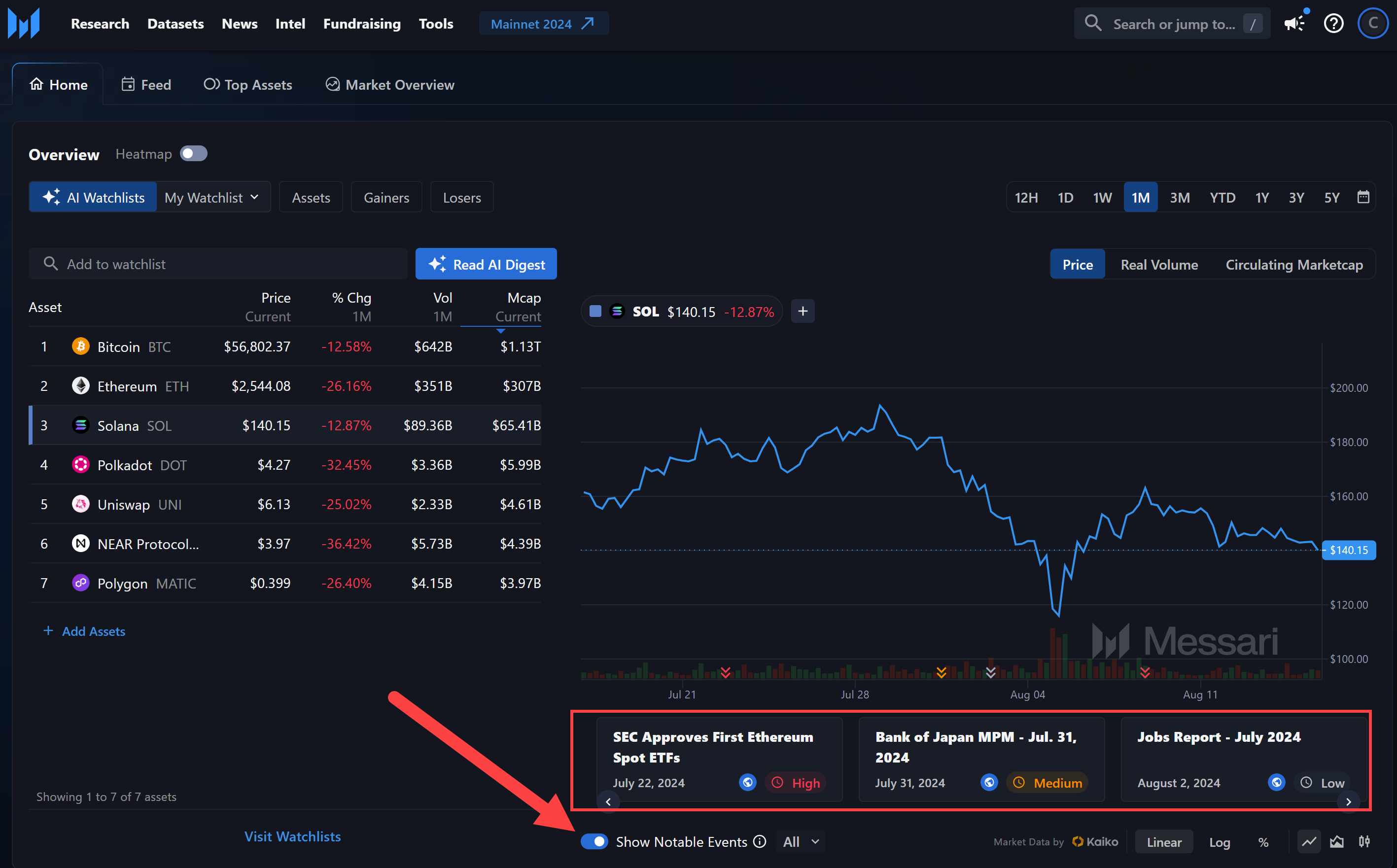Toggle SOL series visibility color square
1397x868 pixels.
pos(595,311)
